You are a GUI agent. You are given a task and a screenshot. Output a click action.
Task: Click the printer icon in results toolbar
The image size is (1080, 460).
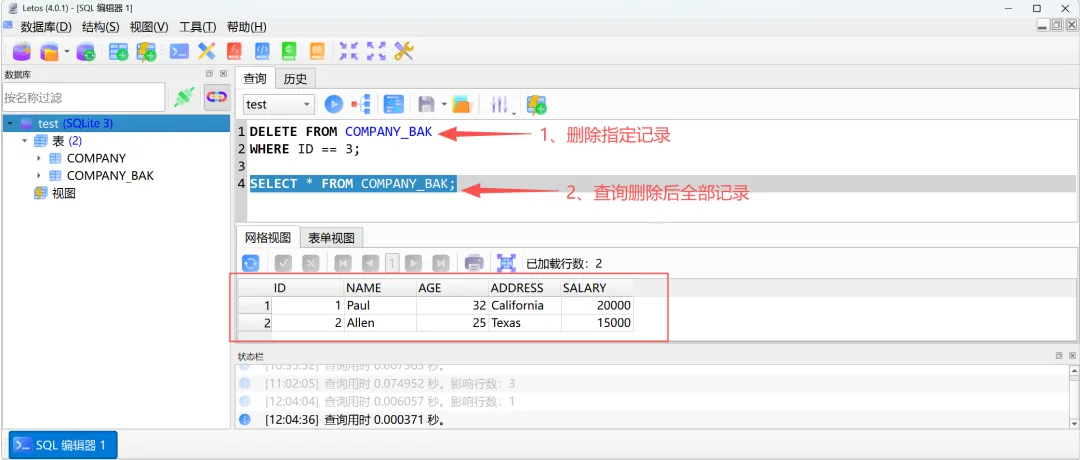pyautogui.click(x=474, y=263)
